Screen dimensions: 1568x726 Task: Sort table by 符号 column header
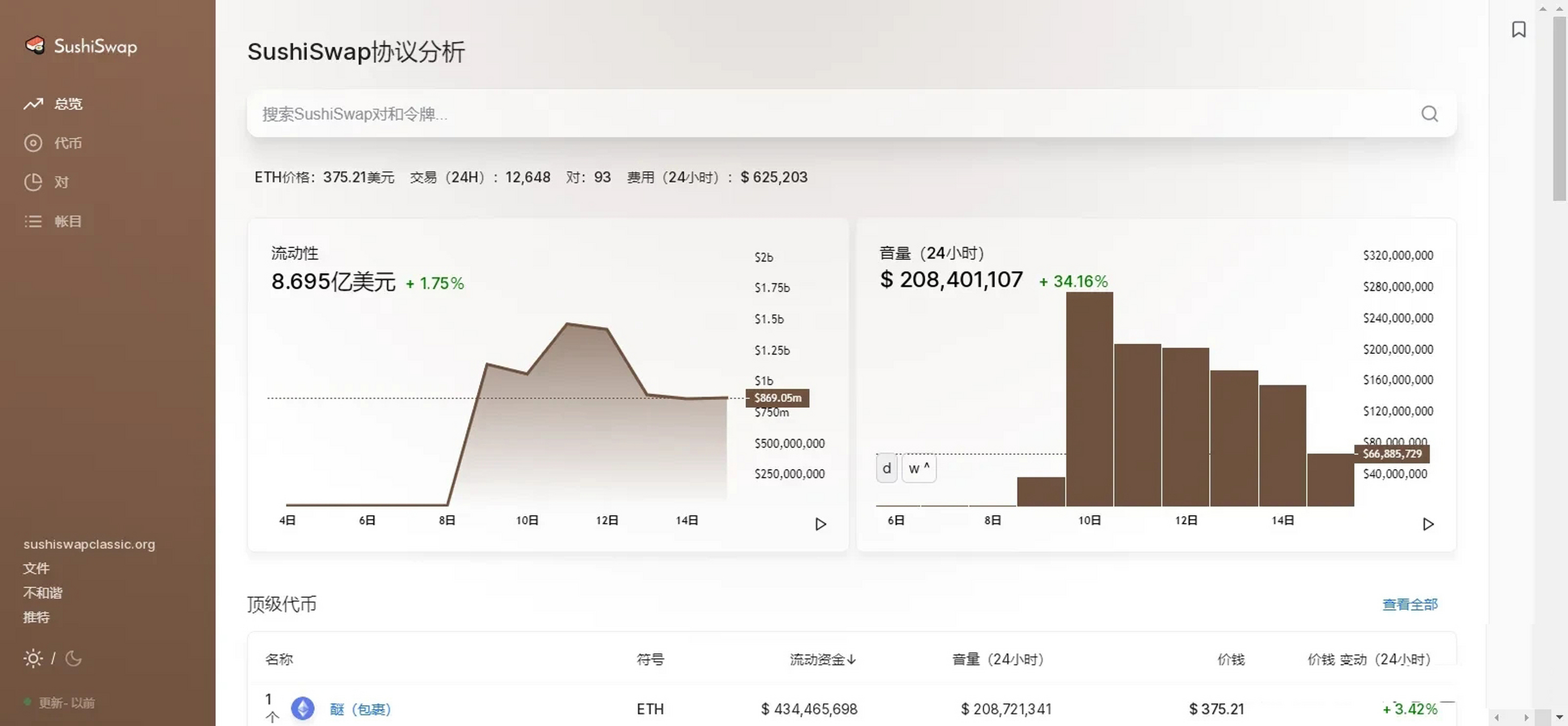pos(650,659)
